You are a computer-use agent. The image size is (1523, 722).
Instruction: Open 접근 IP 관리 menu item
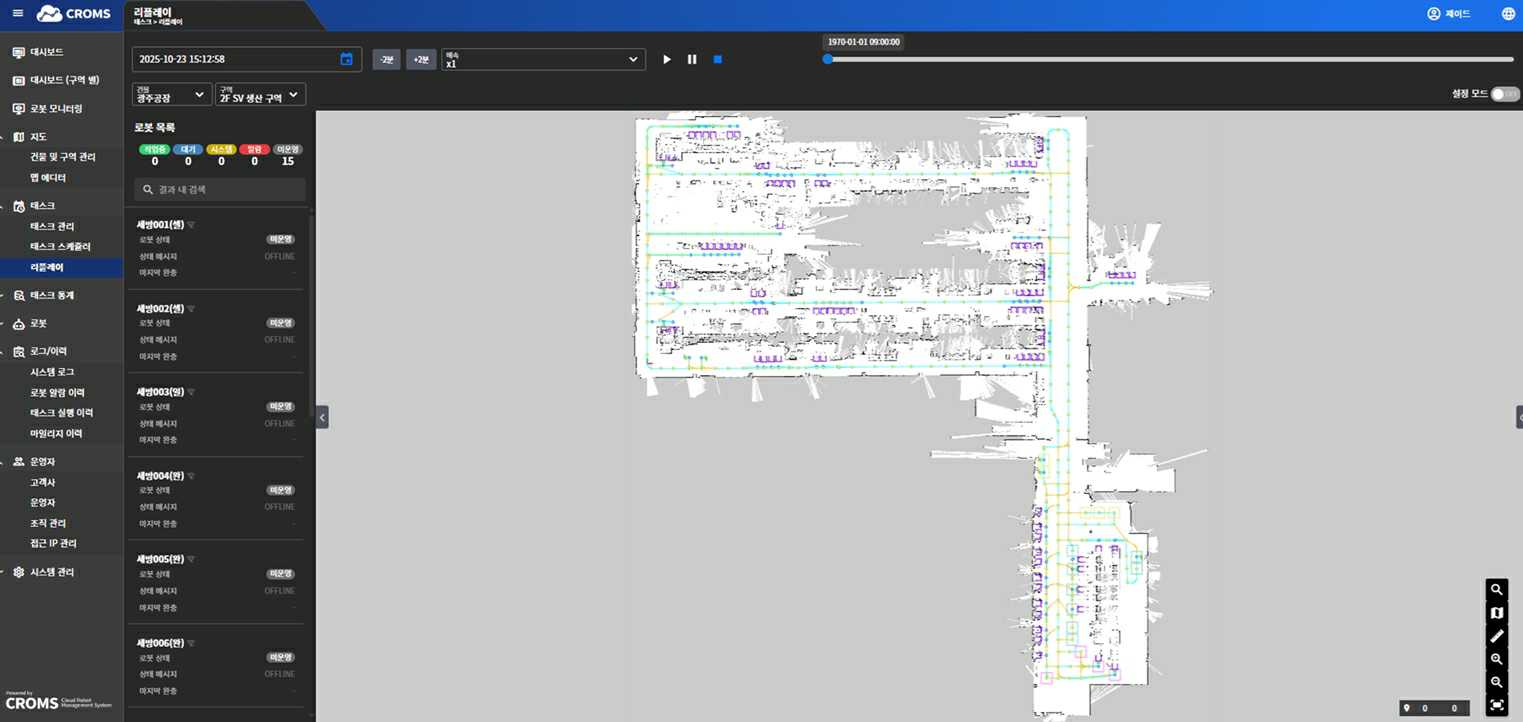[53, 544]
